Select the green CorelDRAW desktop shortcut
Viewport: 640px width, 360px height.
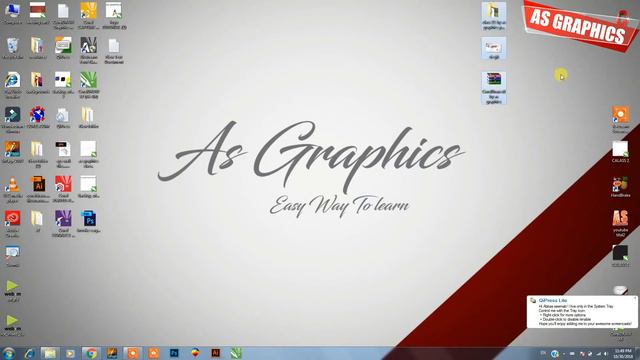[89, 85]
